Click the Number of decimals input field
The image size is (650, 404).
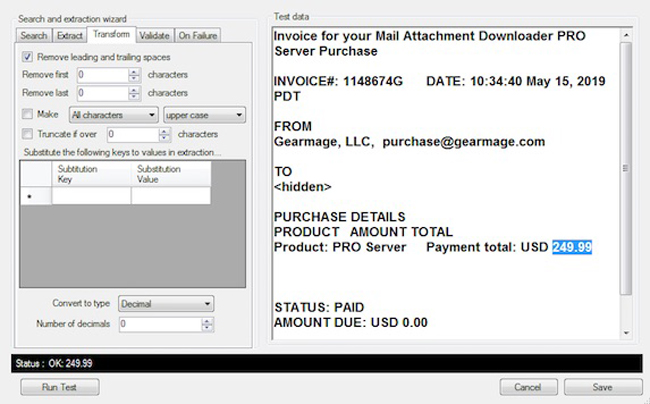point(158,324)
